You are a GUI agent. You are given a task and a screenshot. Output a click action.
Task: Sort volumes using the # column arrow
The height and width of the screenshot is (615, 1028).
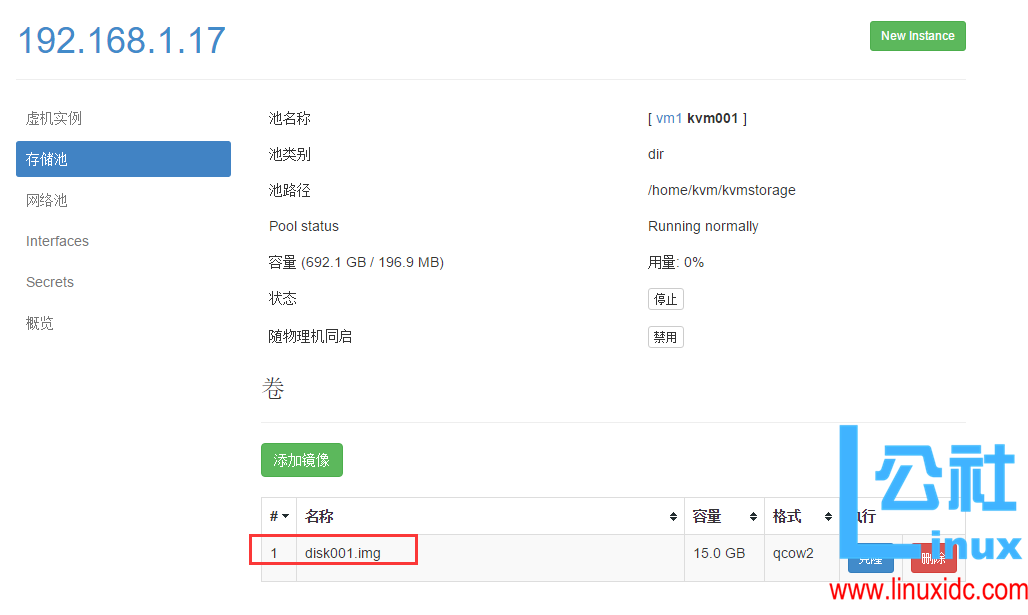284,516
